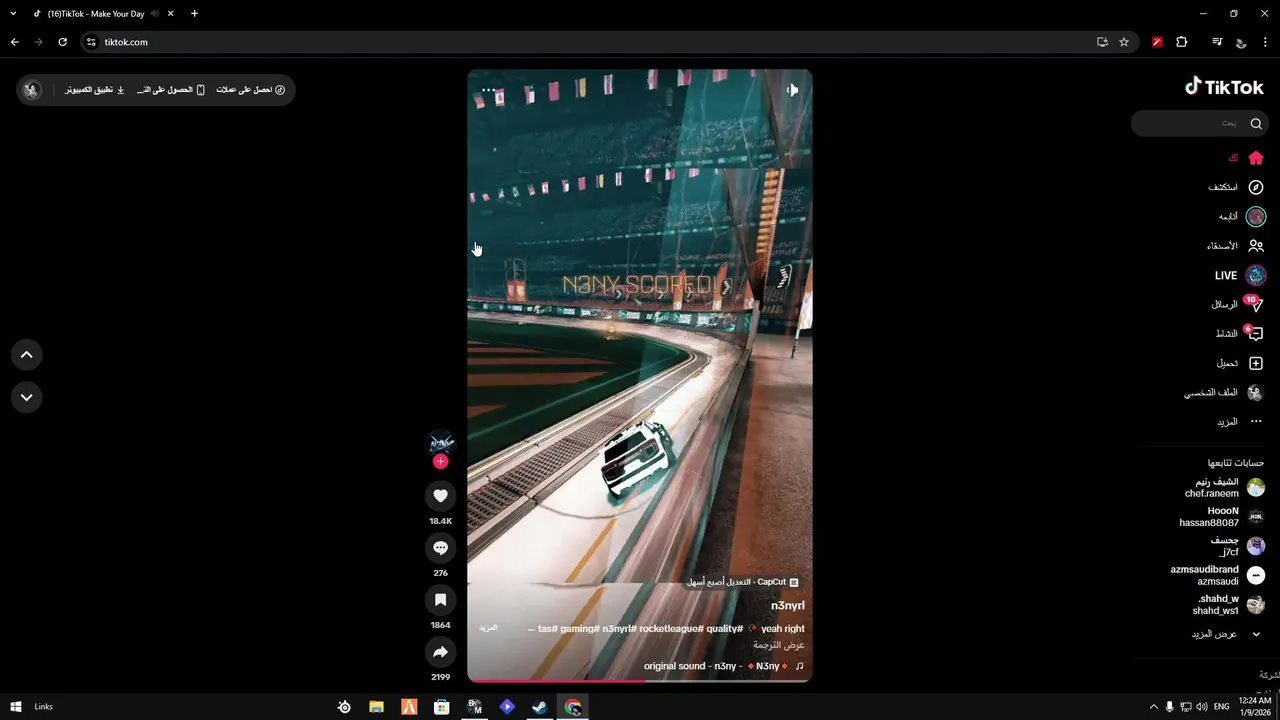The width and height of the screenshot is (1280, 720).
Task: Click the CapCut editing badge
Action: point(743,582)
